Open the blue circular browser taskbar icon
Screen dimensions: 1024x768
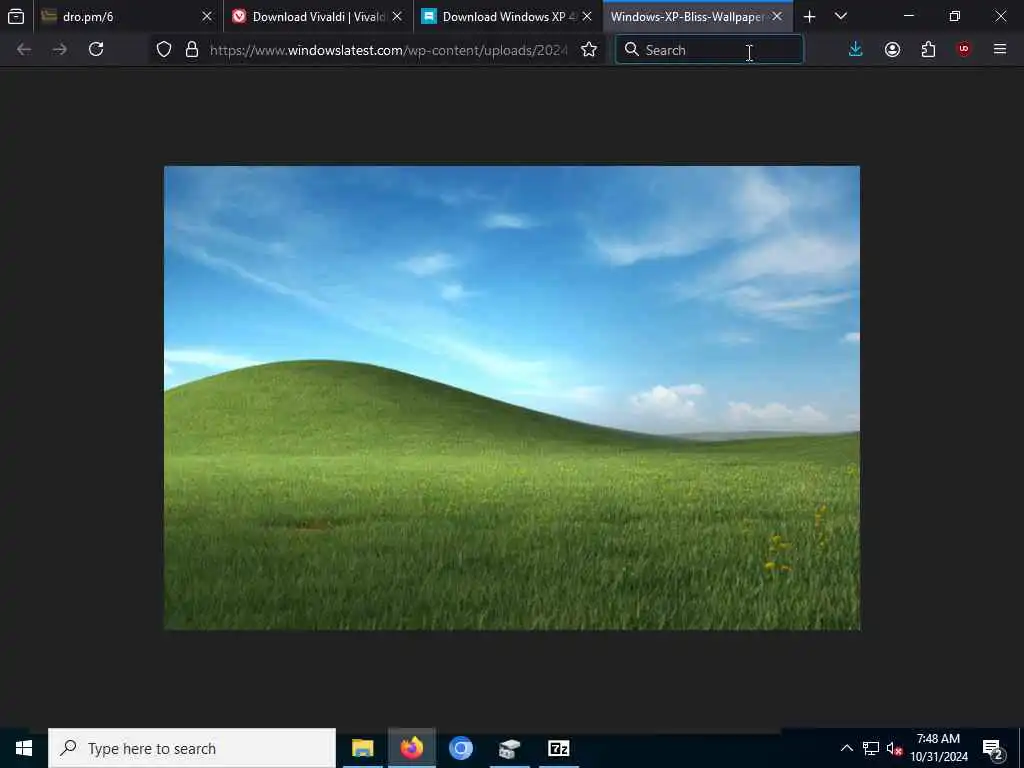point(460,748)
